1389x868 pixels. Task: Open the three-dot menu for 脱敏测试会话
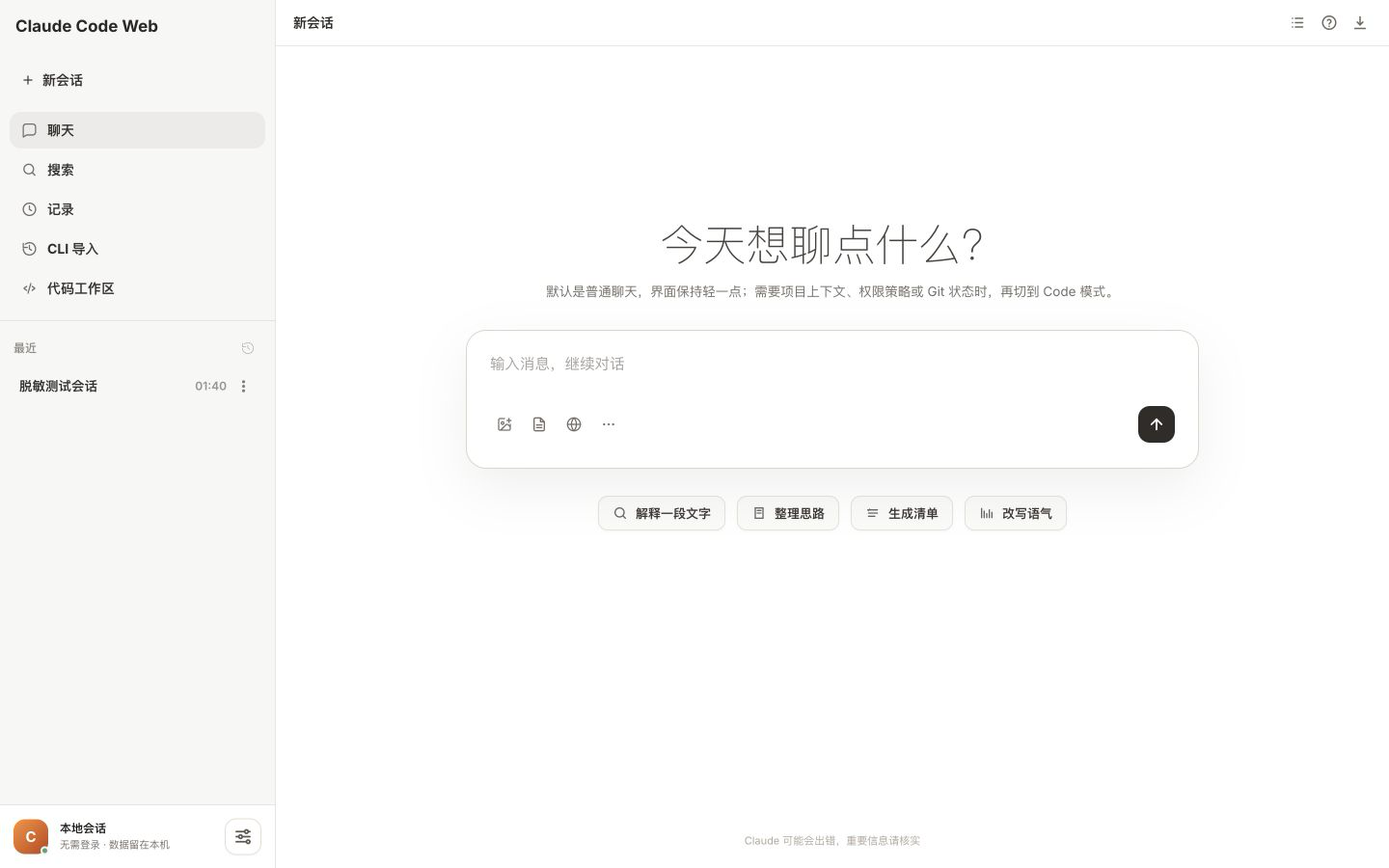tap(243, 386)
